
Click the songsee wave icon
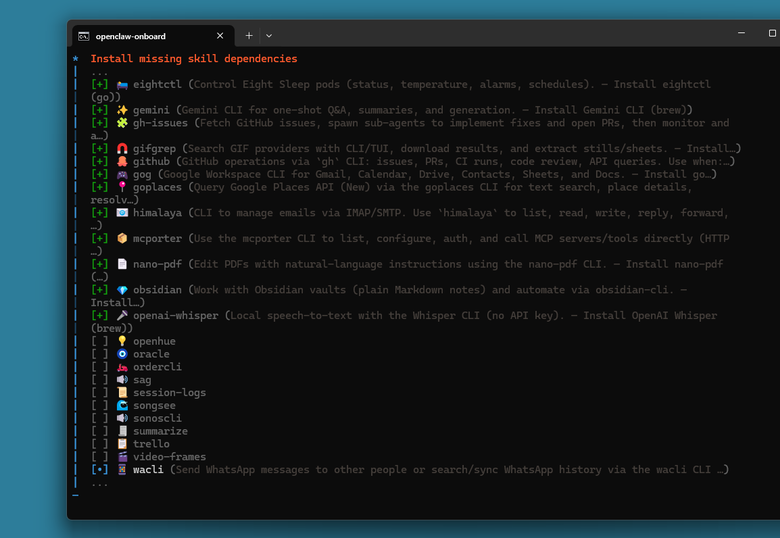pos(122,406)
